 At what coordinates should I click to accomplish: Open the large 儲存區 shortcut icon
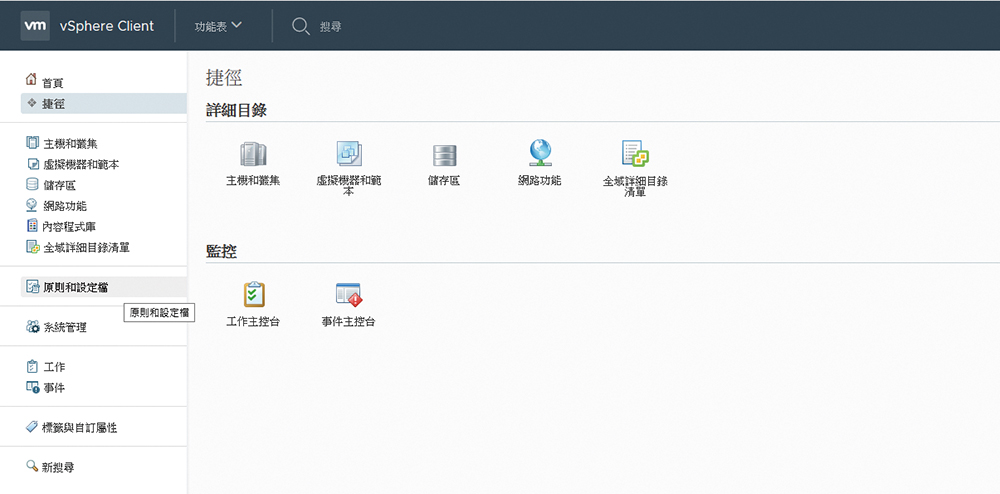[445, 156]
